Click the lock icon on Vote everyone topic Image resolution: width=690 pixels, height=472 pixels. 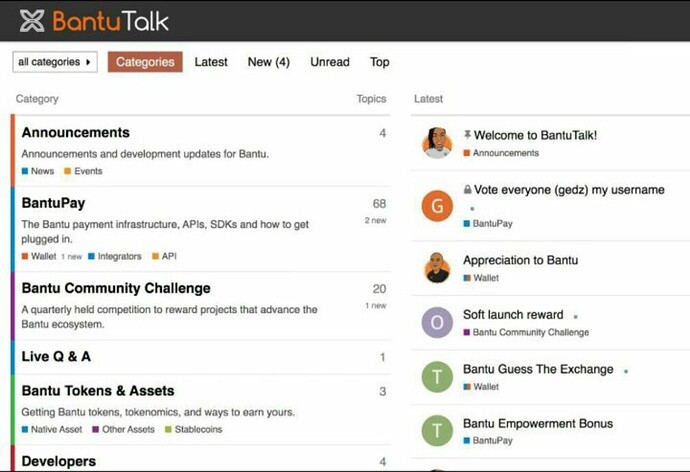tap(467, 189)
